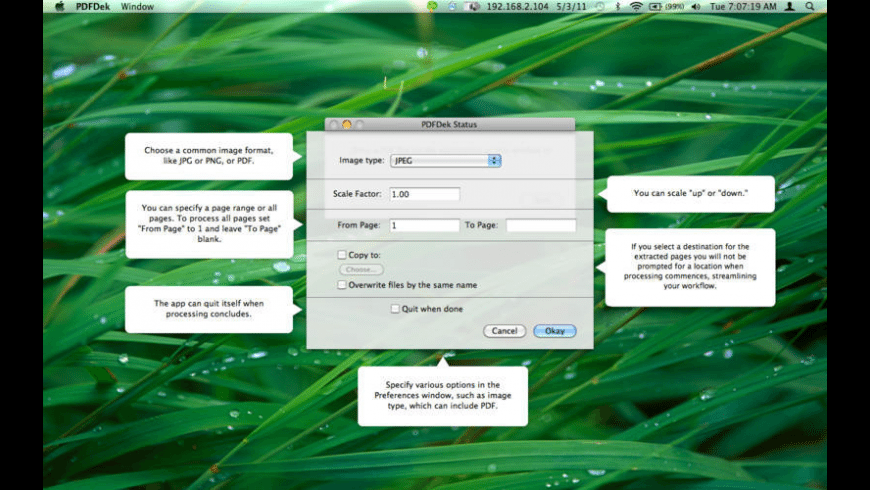Check Overwrite files by the same name
Image resolution: width=870 pixels, height=490 pixels.
pyautogui.click(x=342, y=285)
